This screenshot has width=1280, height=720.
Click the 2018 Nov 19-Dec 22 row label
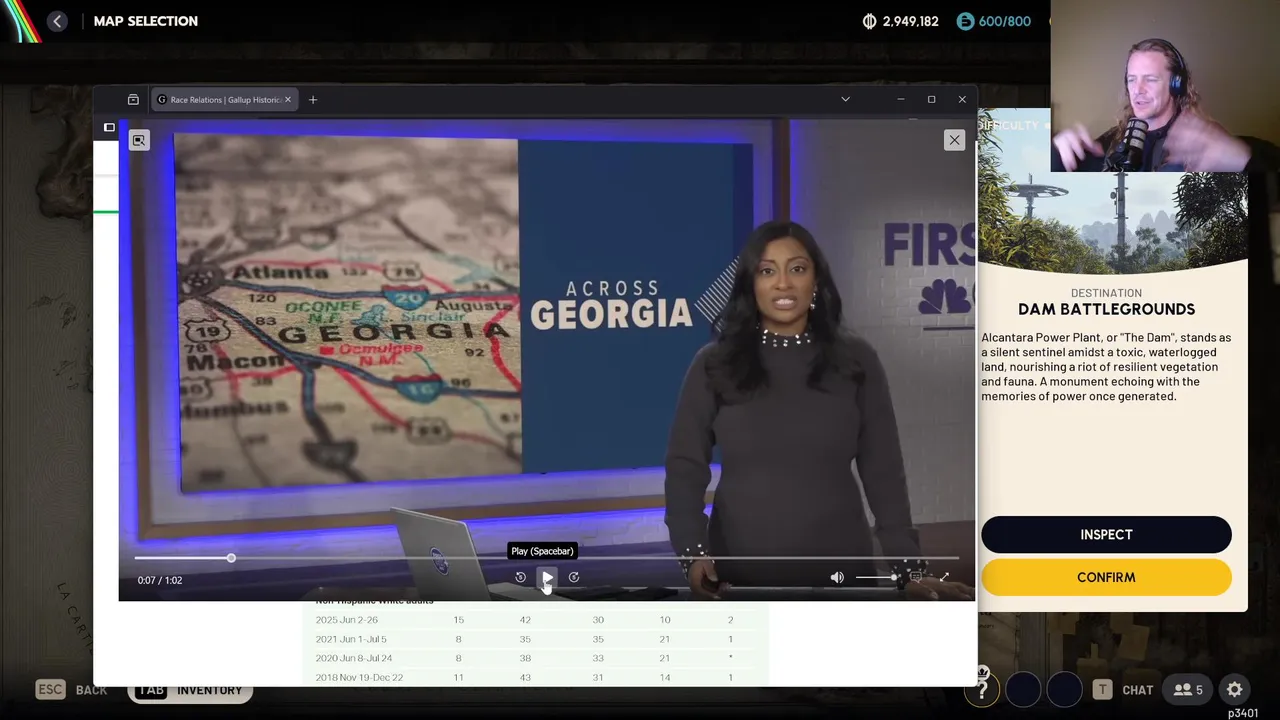[359, 677]
